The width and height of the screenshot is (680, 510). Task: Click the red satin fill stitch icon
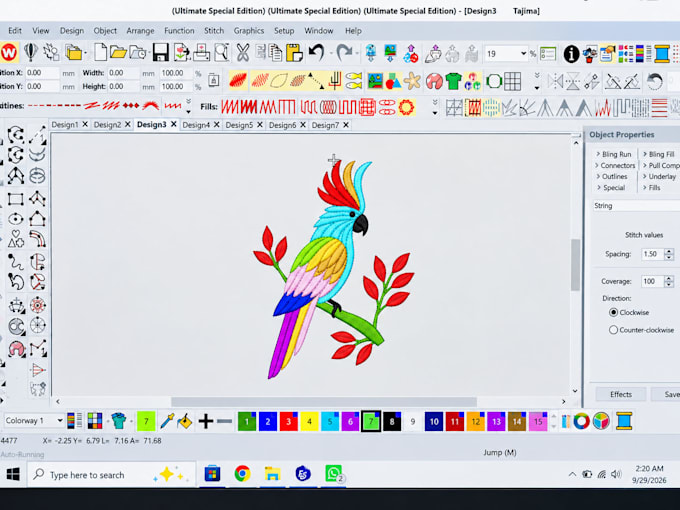click(x=238, y=80)
